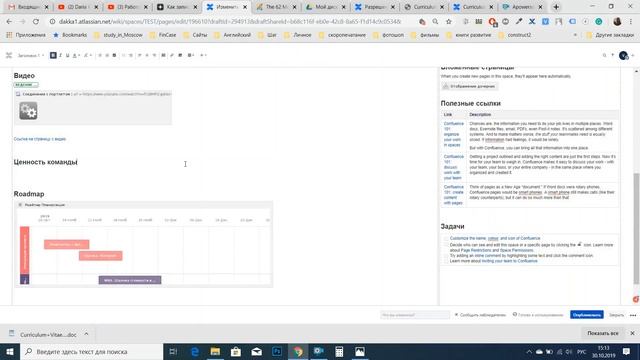Click the ready to go status indicator
Screen dimensions: 640x360
(x=538, y=315)
